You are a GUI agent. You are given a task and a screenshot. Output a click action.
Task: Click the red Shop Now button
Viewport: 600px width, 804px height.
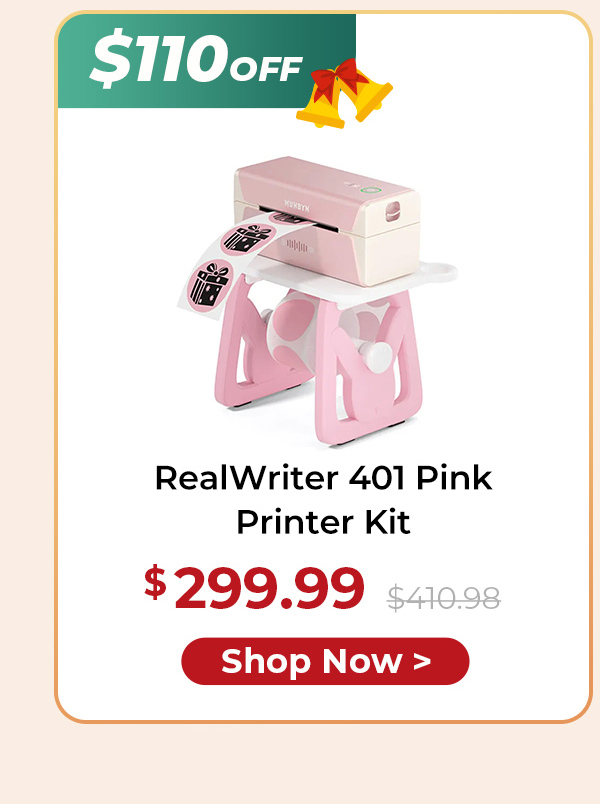[x=325, y=661]
